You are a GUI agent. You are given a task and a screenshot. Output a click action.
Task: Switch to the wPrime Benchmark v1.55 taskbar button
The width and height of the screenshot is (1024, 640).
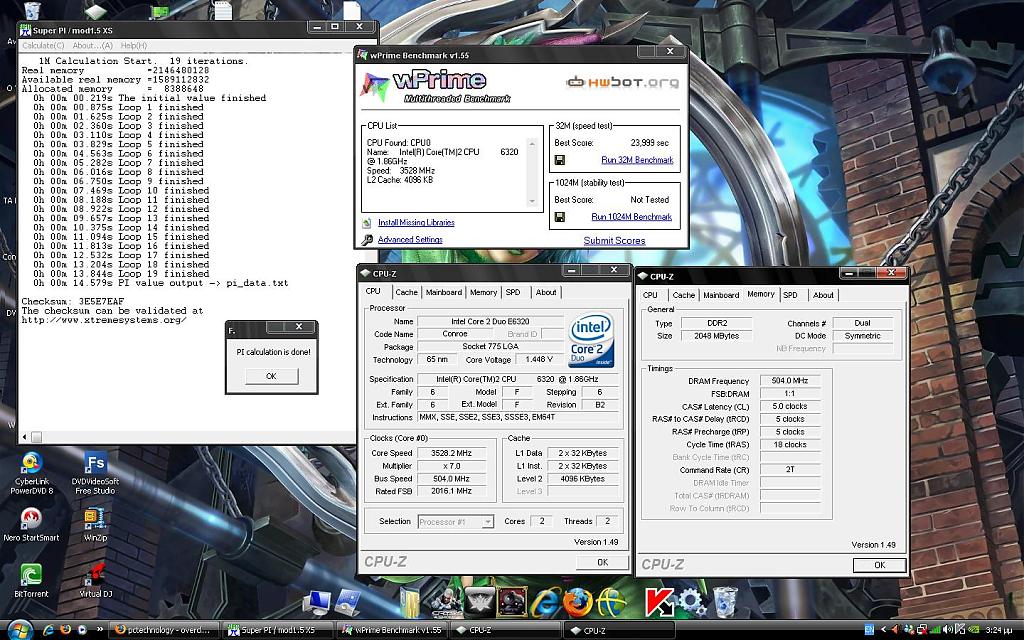pyautogui.click(x=392, y=630)
